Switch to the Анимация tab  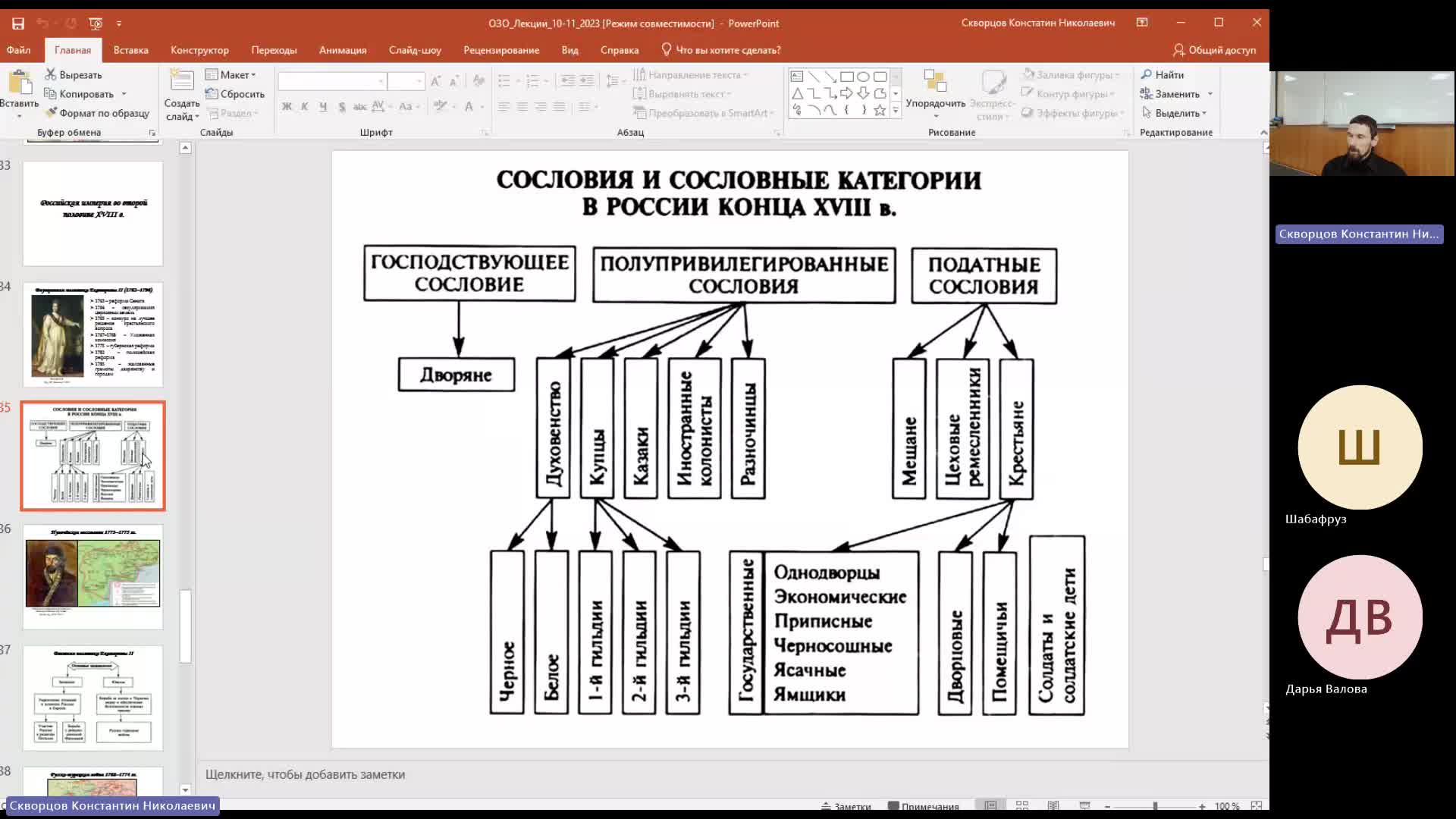click(x=343, y=50)
